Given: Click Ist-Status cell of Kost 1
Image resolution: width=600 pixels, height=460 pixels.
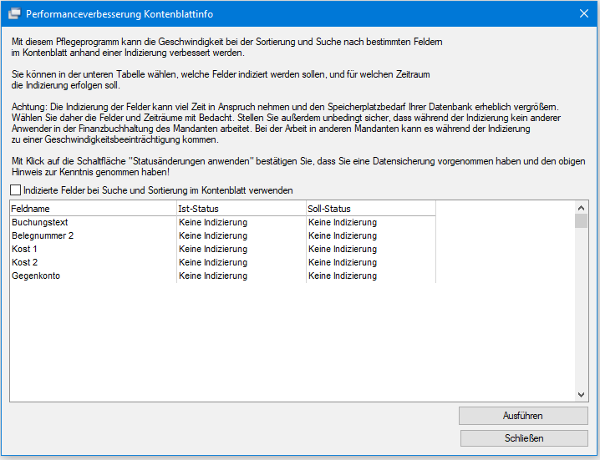Looking at the screenshot, I should click(x=241, y=249).
